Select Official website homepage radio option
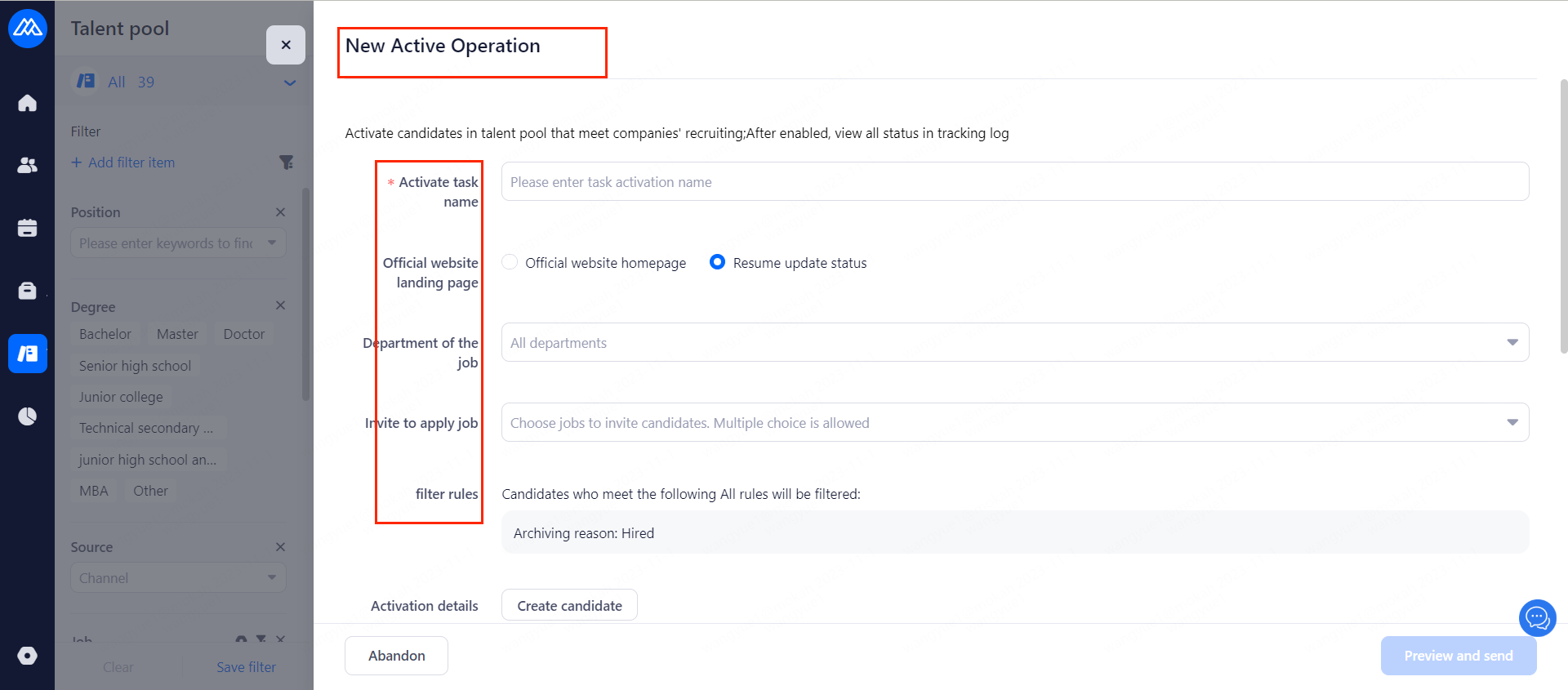 510,262
